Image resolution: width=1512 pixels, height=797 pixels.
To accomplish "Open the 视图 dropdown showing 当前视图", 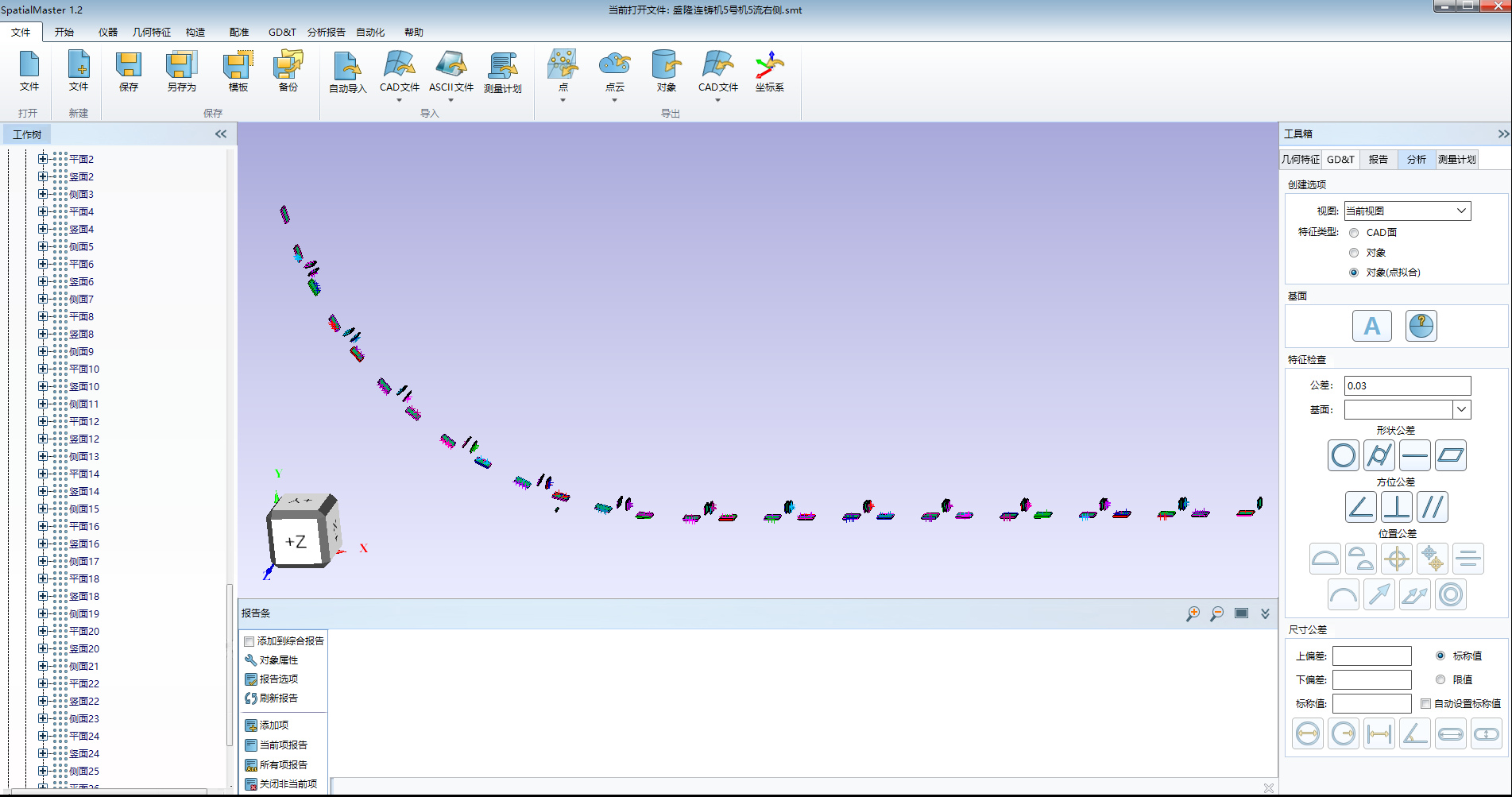I will pyautogui.click(x=1406, y=211).
